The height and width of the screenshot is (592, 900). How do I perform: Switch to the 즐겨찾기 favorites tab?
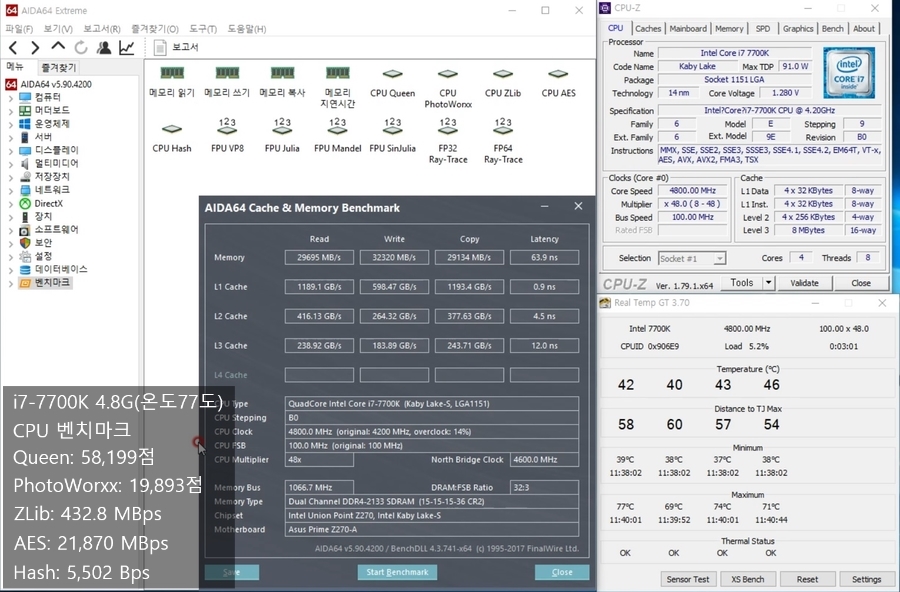(58, 68)
